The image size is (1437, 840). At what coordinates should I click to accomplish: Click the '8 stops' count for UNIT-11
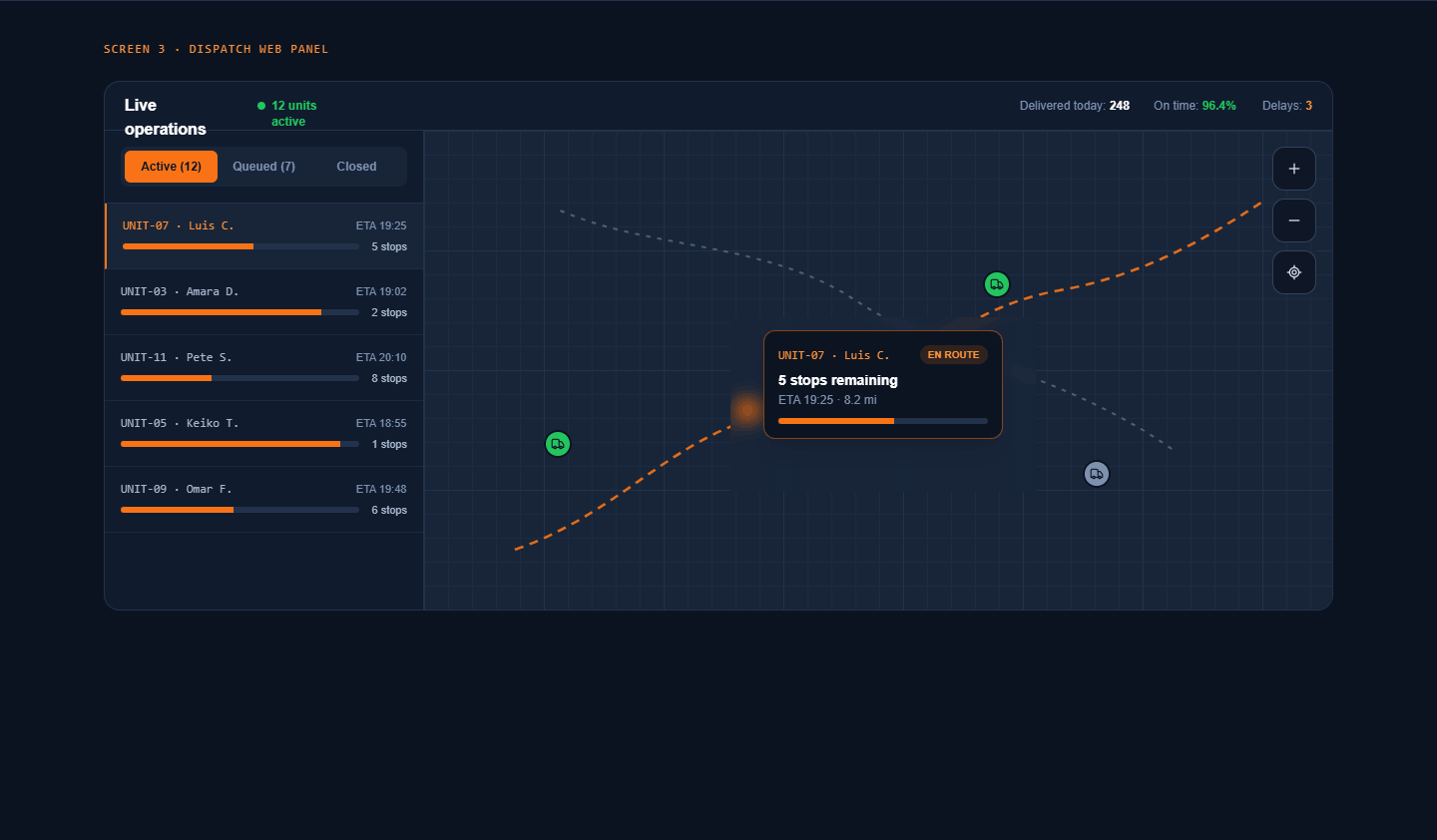click(389, 378)
